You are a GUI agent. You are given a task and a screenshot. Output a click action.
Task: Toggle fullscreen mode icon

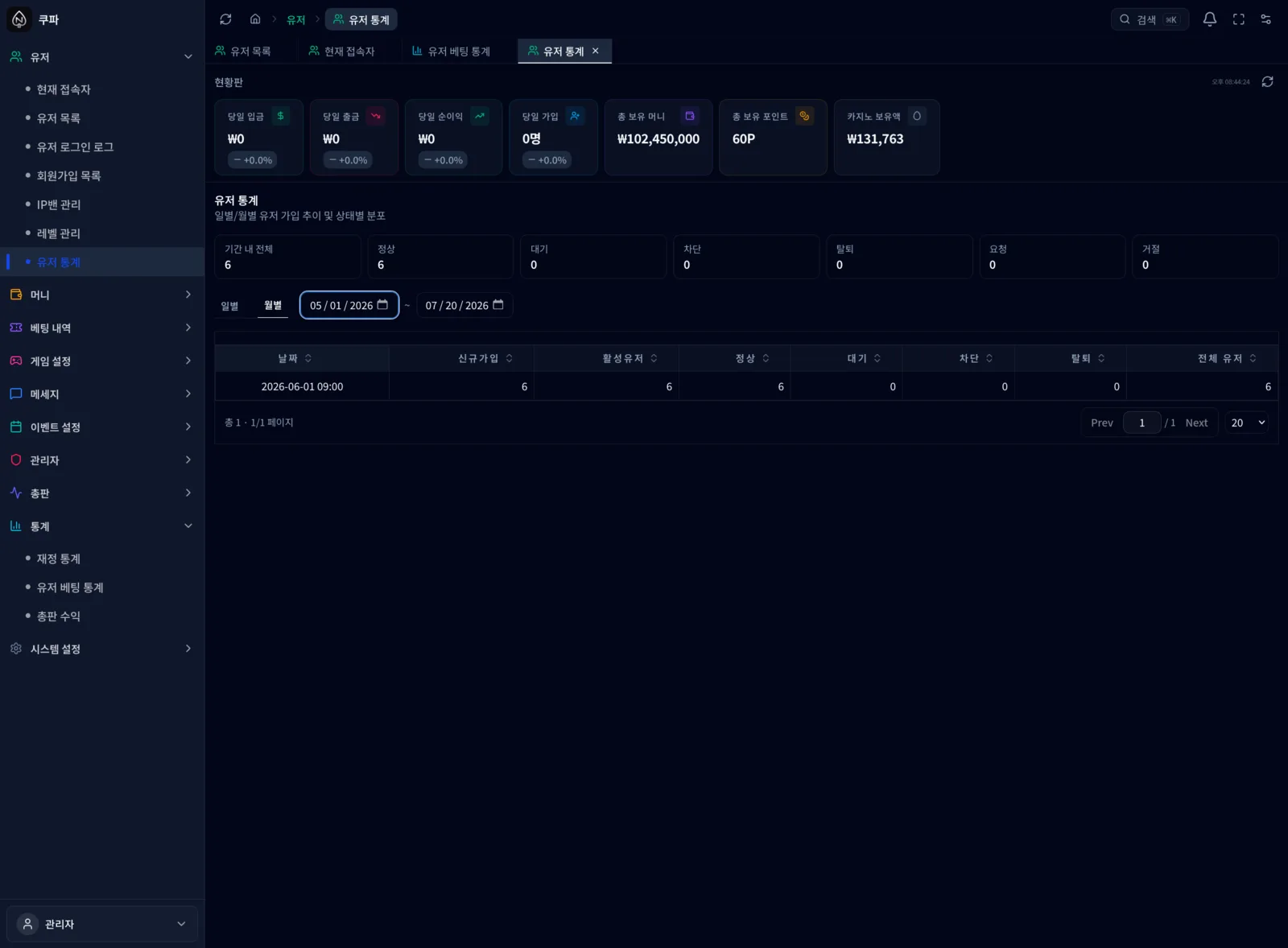(1238, 19)
